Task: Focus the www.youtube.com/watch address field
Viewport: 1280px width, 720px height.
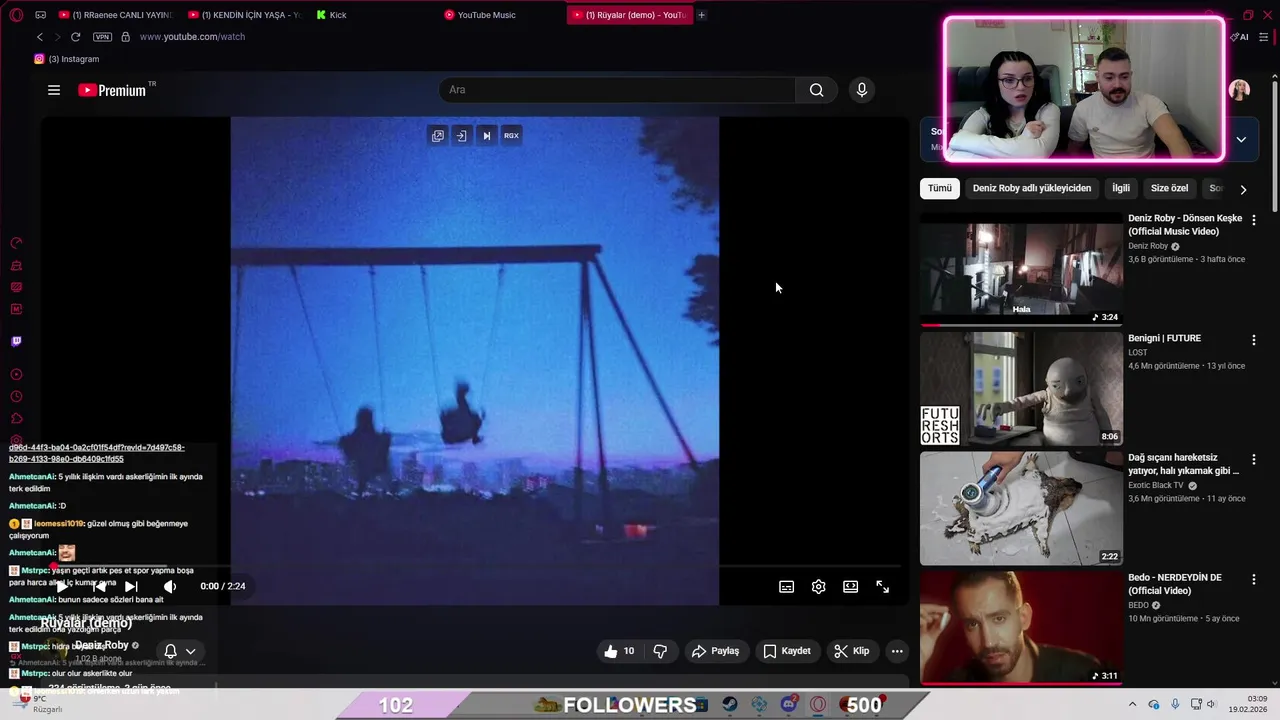Action: (192, 37)
